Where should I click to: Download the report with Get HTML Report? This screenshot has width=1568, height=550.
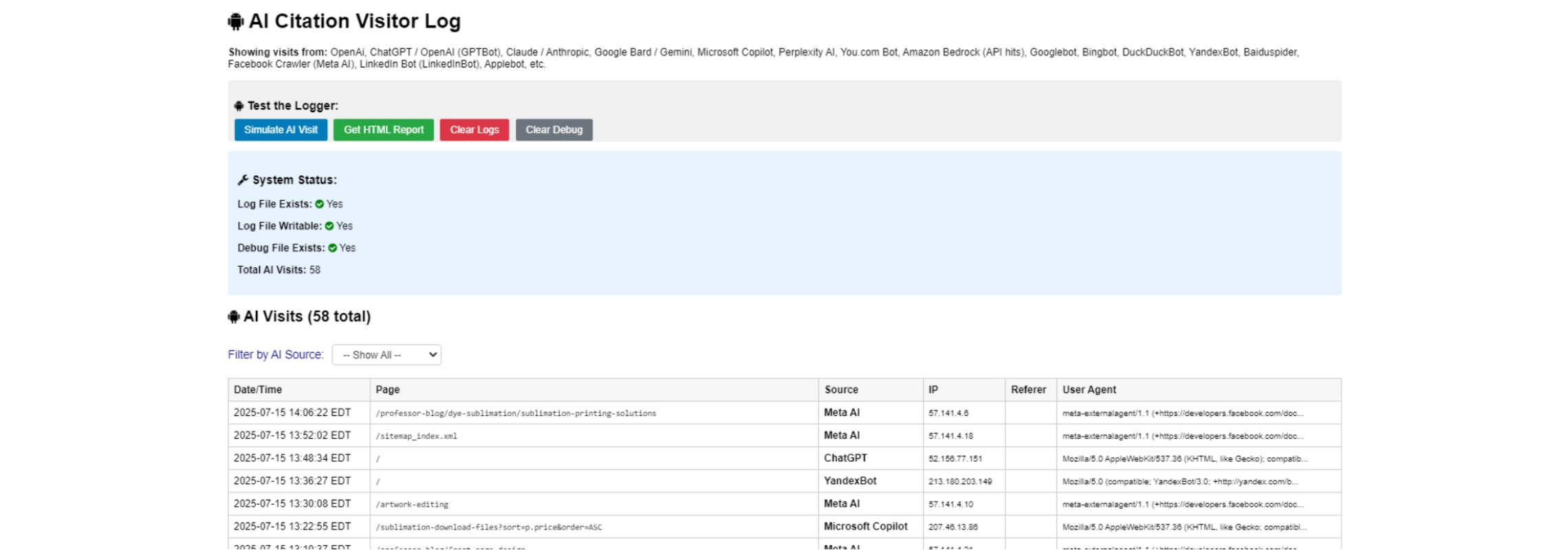pyautogui.click(x=384, y=130)
